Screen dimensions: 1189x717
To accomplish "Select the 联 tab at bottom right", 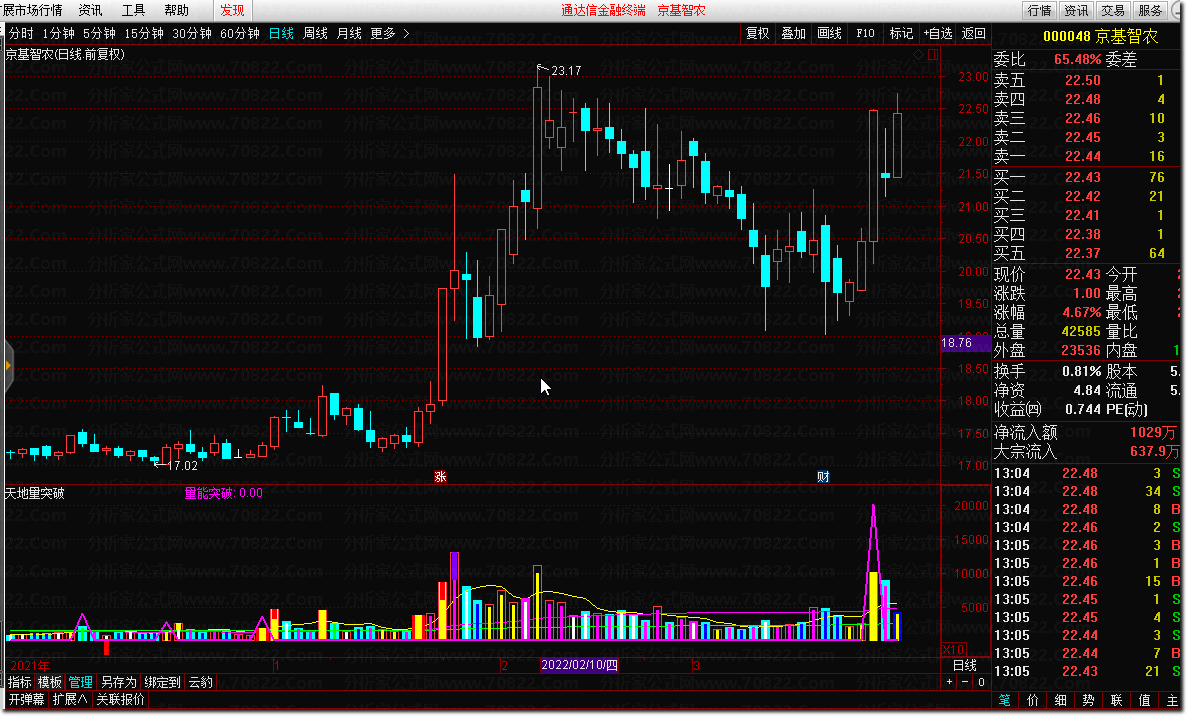I will pyautogui.click(x=1116, y=700).
